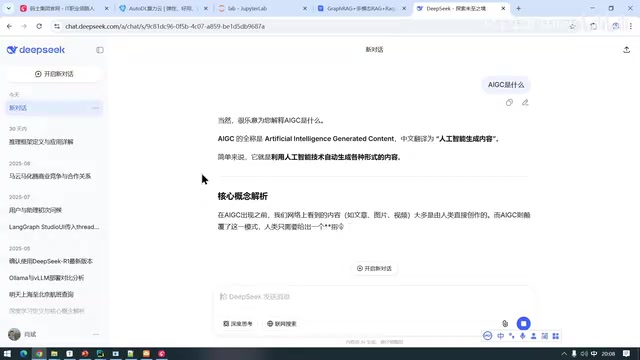Open the Windows Start menu
Image resolution: width=640 pixels, height=360 pixels.
click(7, 353)
